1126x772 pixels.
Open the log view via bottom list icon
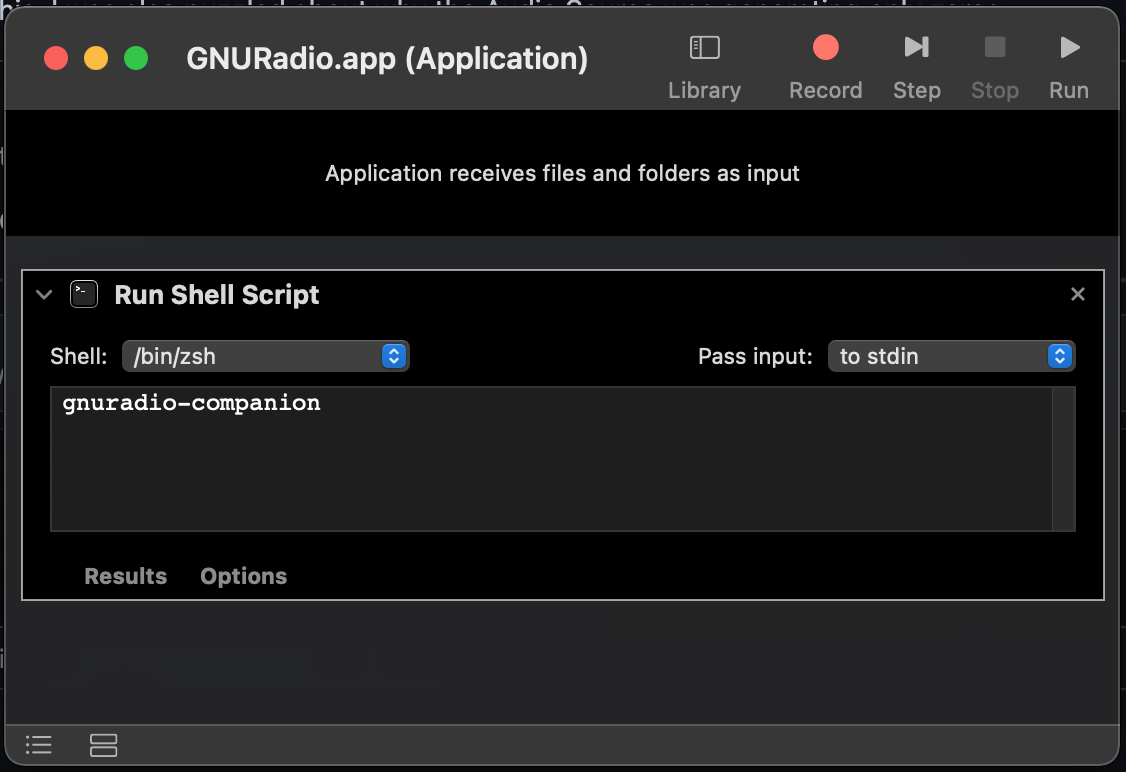click(x=38, y=745)
